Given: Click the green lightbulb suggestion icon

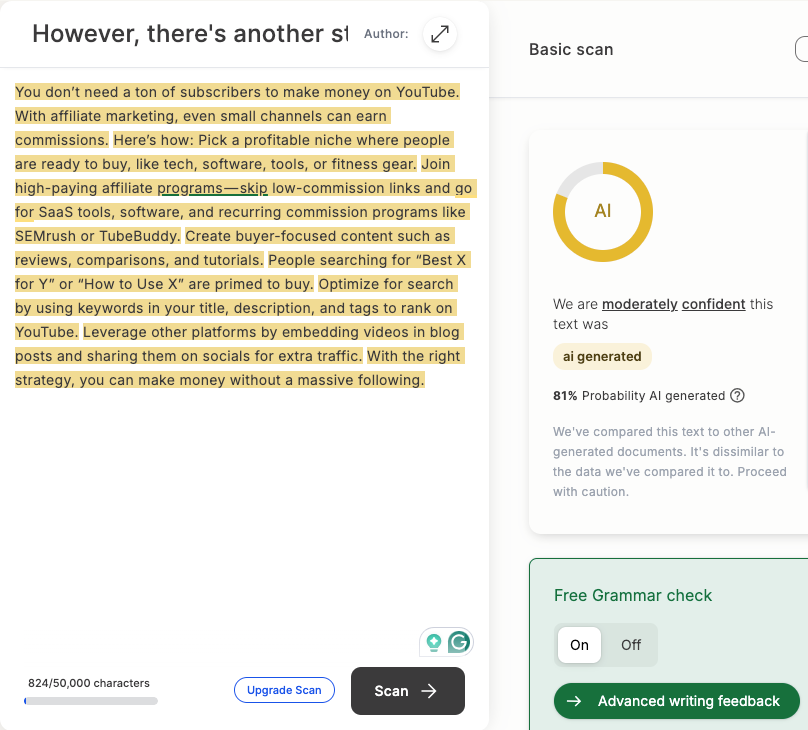Looking at the screenshot, I should [x=434, y=642].
